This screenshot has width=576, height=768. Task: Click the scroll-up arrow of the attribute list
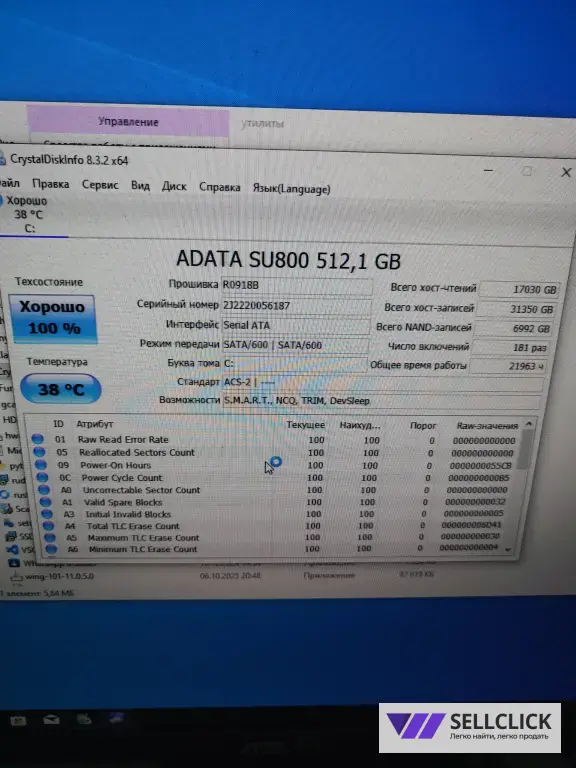pos(528,424)
